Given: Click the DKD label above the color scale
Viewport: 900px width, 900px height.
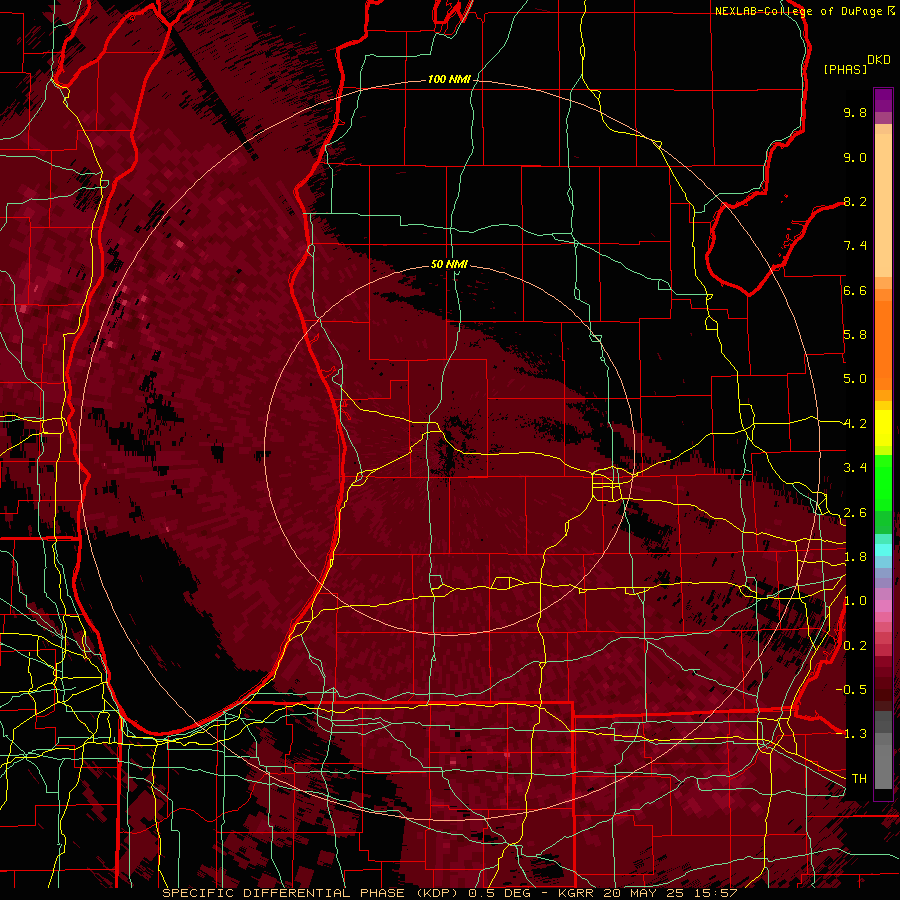Looking at the screenshot, I should pos(879,60).
